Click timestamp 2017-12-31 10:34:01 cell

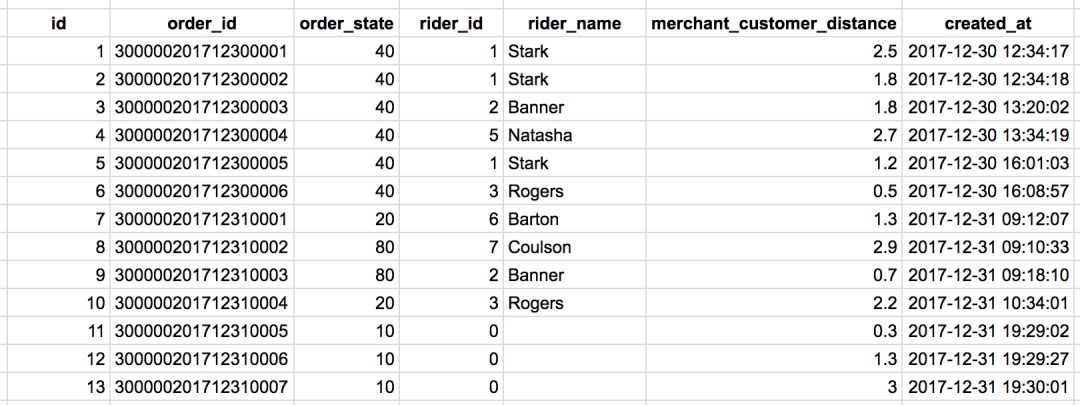(988, 303)
